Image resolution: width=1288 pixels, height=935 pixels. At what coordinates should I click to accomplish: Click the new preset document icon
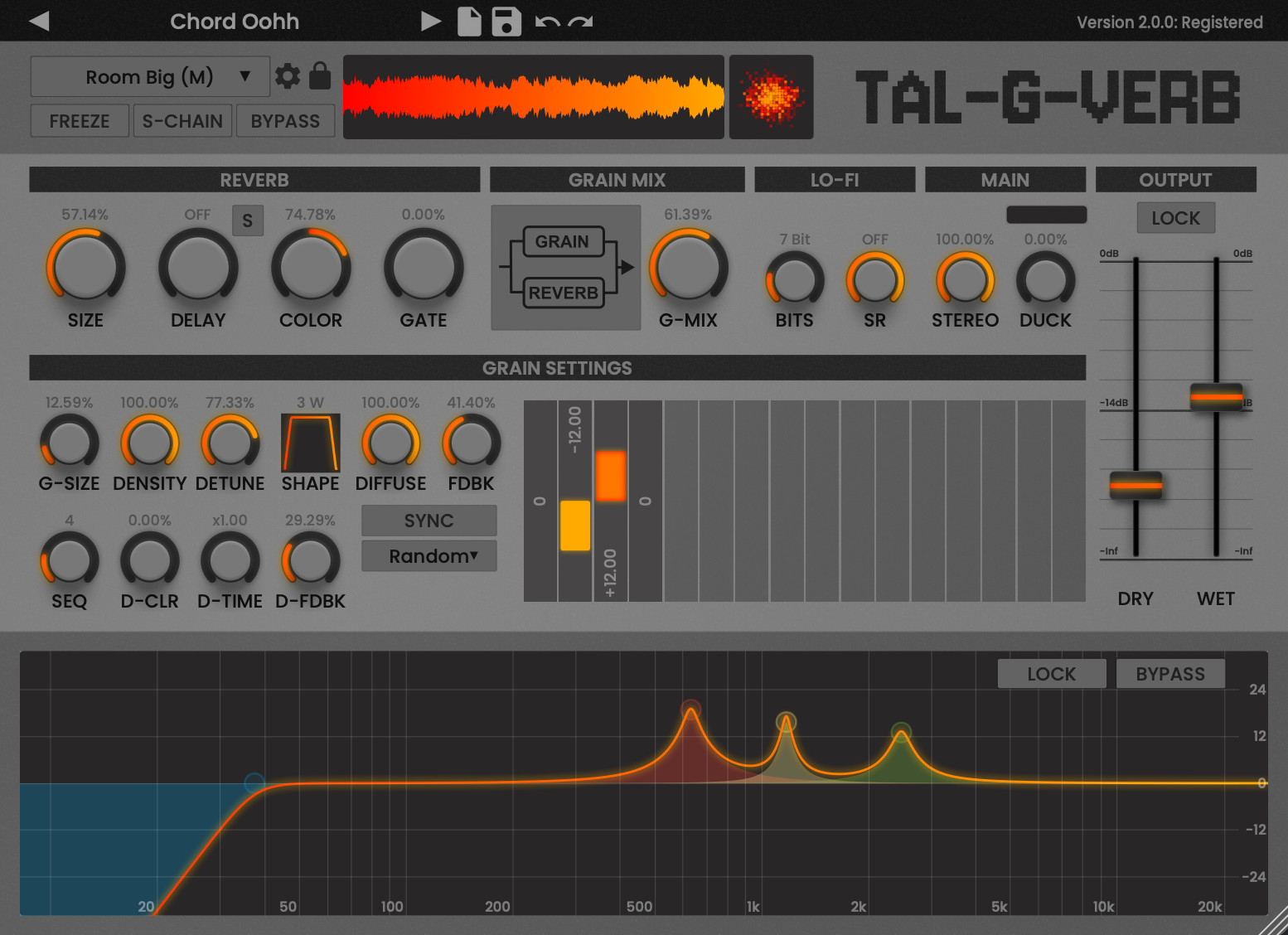[469, 22]
